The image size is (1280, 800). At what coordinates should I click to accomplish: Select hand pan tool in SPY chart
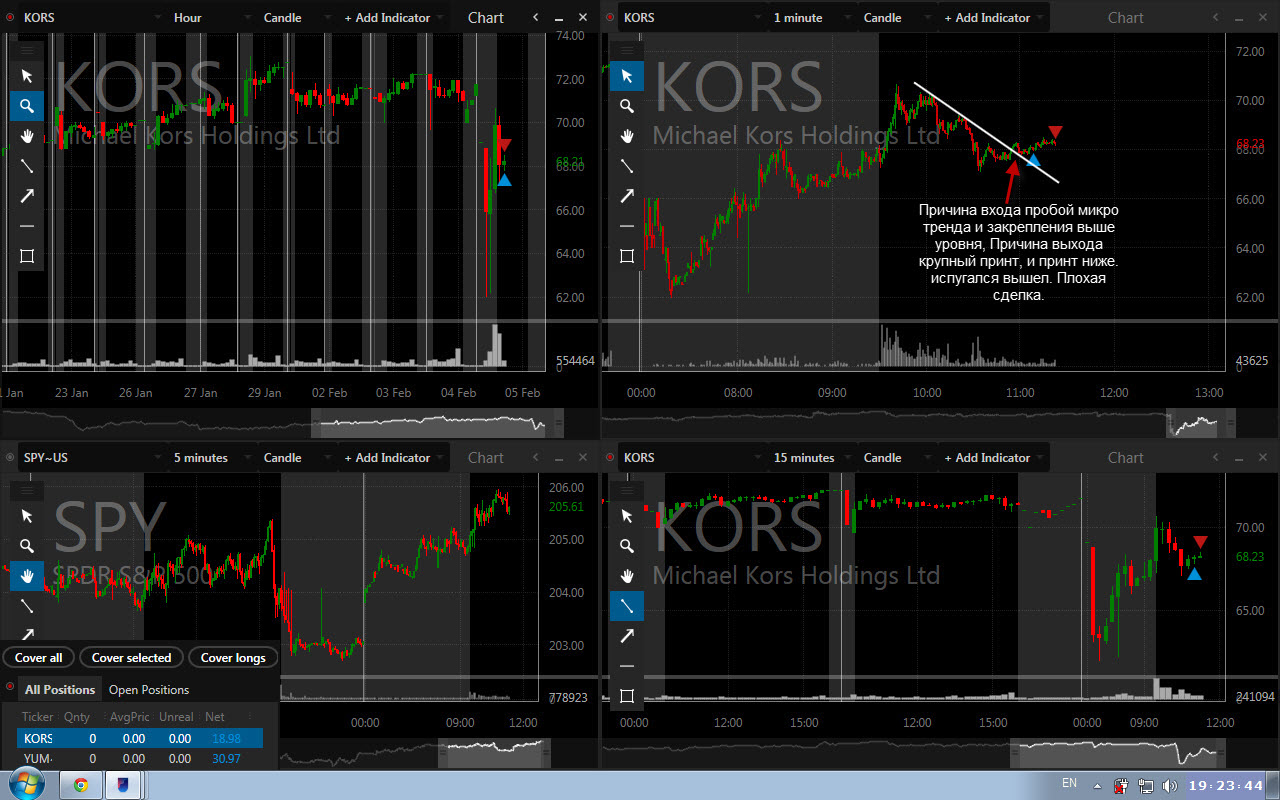point(27,576)
